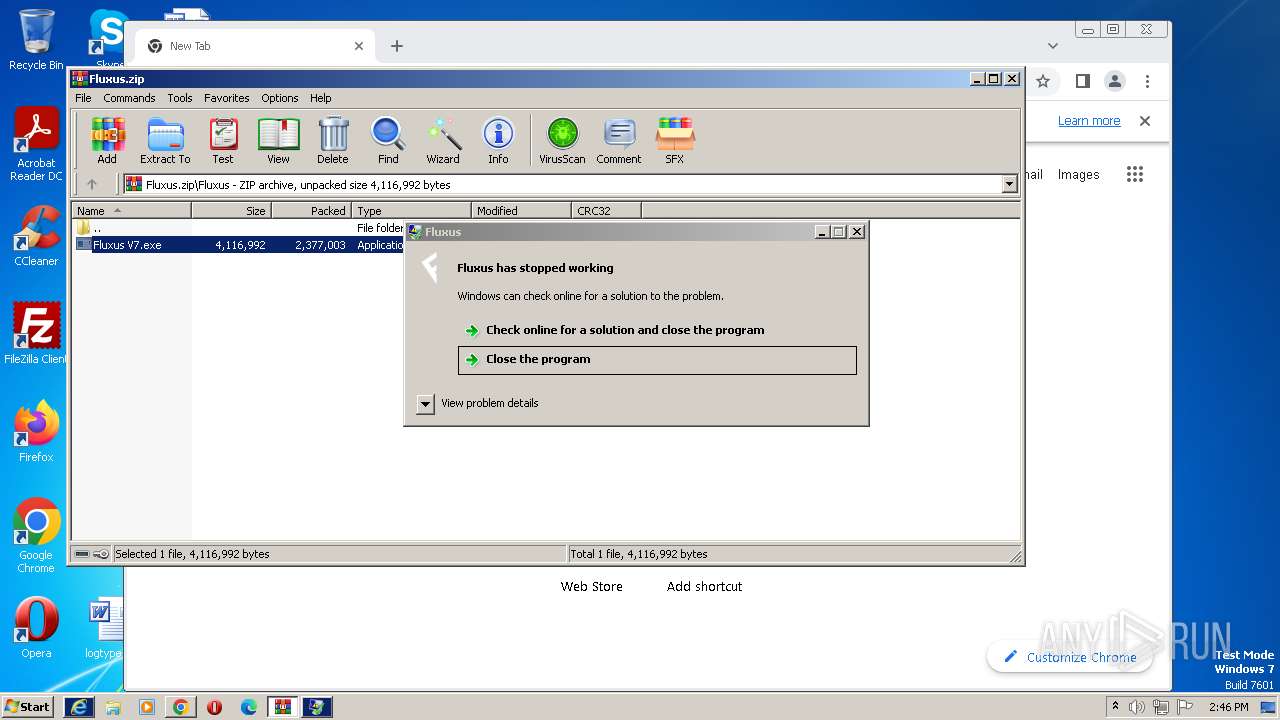Image resolution: width=1280 pixels, height=720 pixels.
Task: Go up one folder level arrow
Action: tap(92, 184)
